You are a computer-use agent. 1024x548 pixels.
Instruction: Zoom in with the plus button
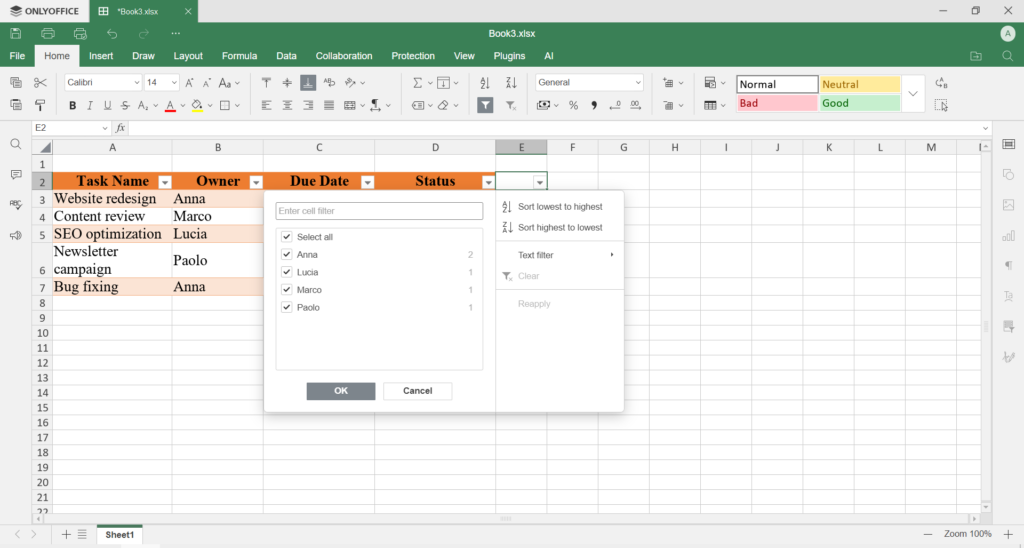point(1008,534)
